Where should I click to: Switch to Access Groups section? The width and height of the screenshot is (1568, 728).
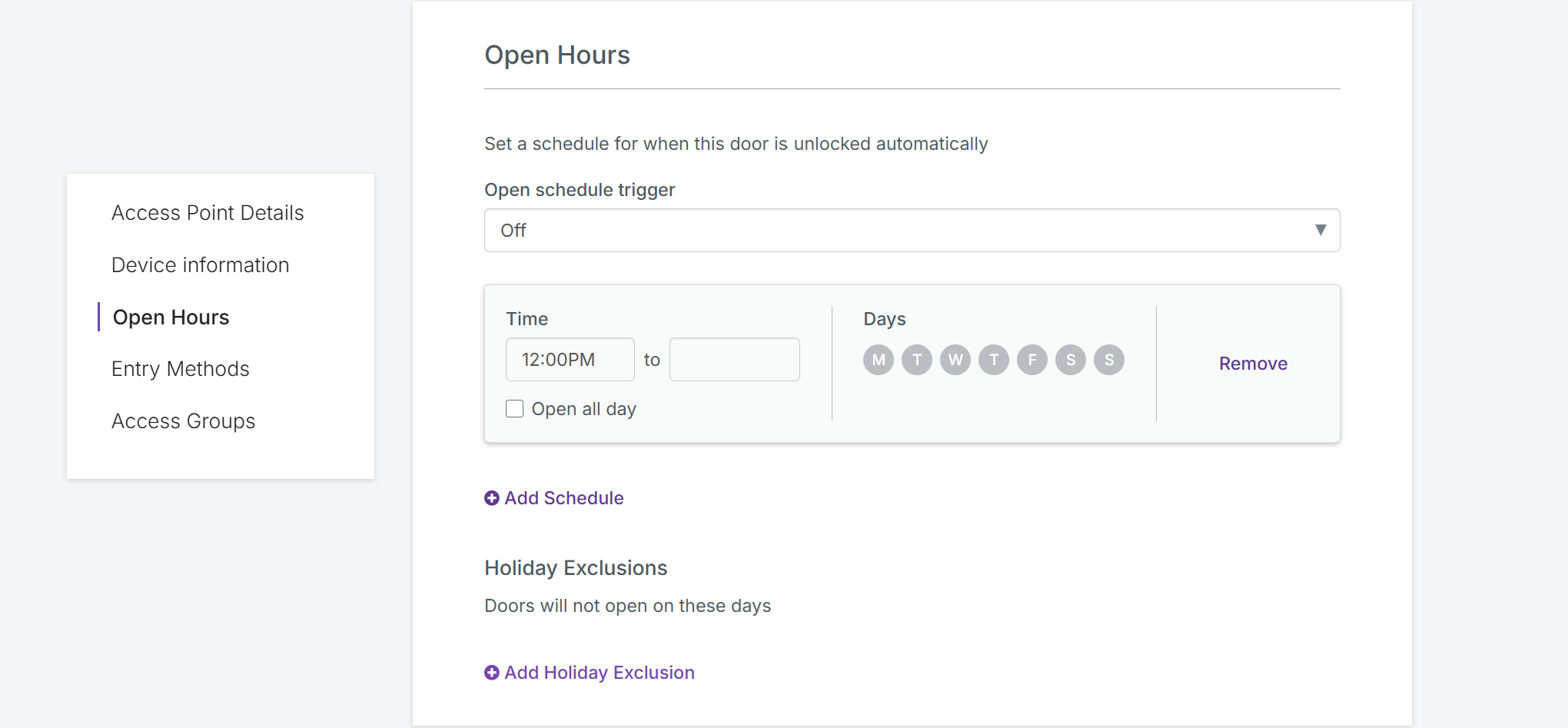[x=183, y=421]
